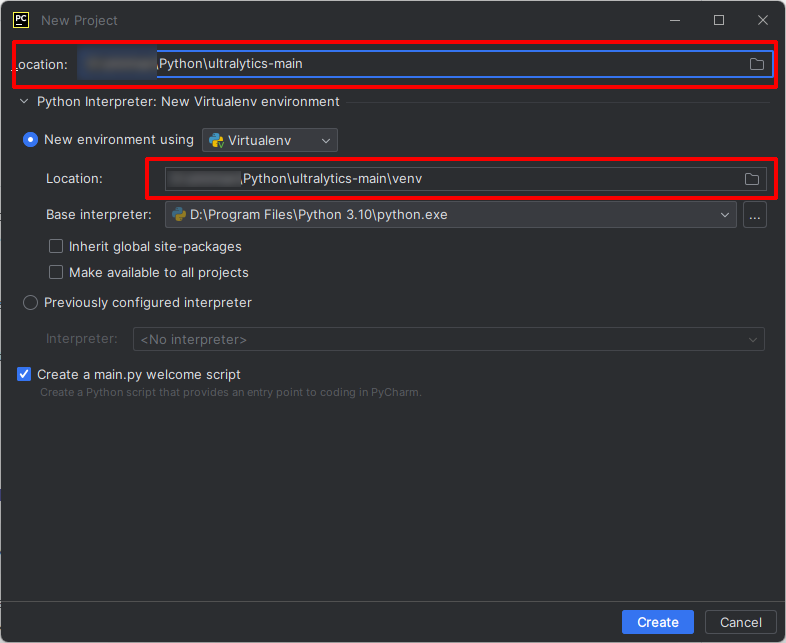Open the No interpreter dropdown

pyautogui.click(x=449, y=339)
